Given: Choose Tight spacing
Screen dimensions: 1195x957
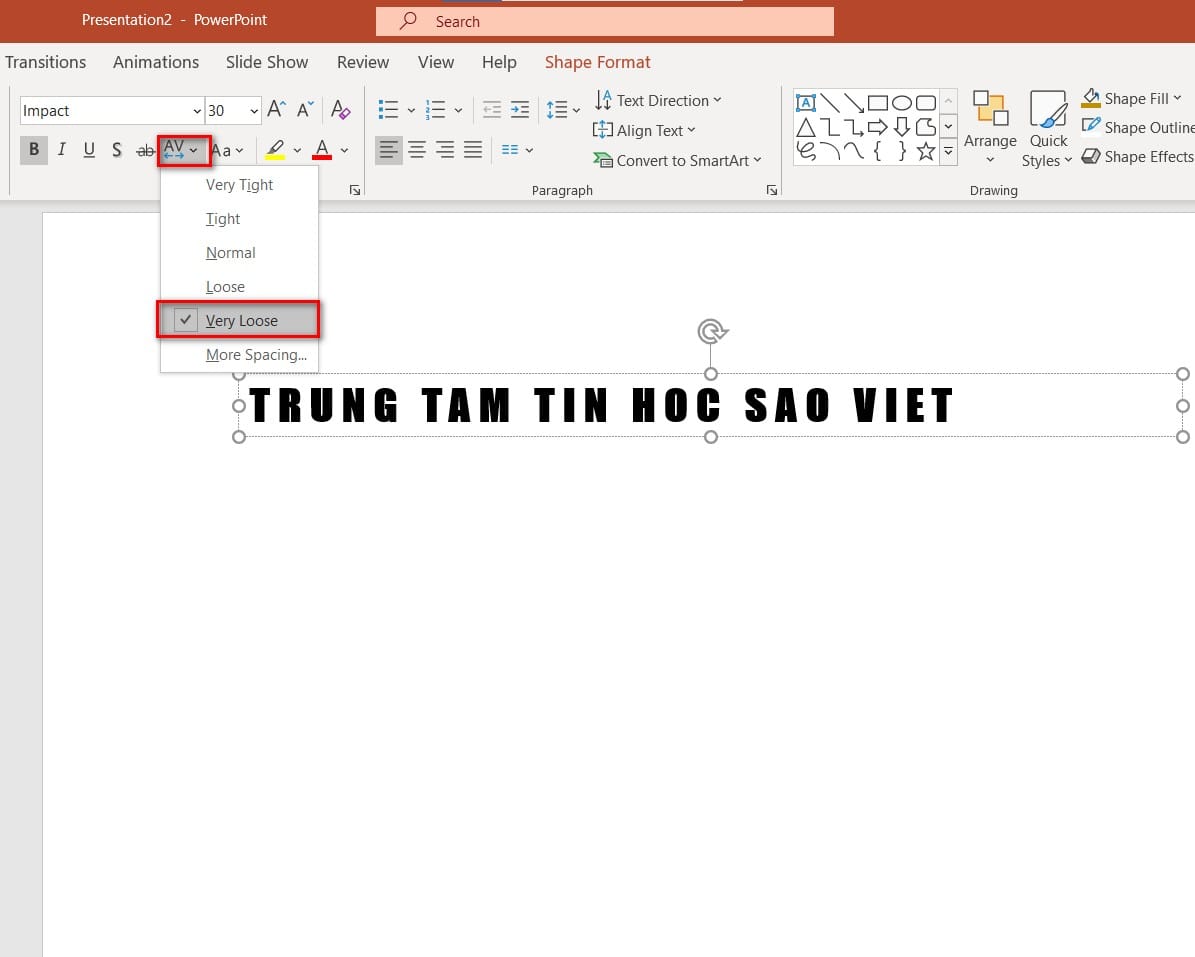Looking at the screenshot, I should tap(239, 219).
